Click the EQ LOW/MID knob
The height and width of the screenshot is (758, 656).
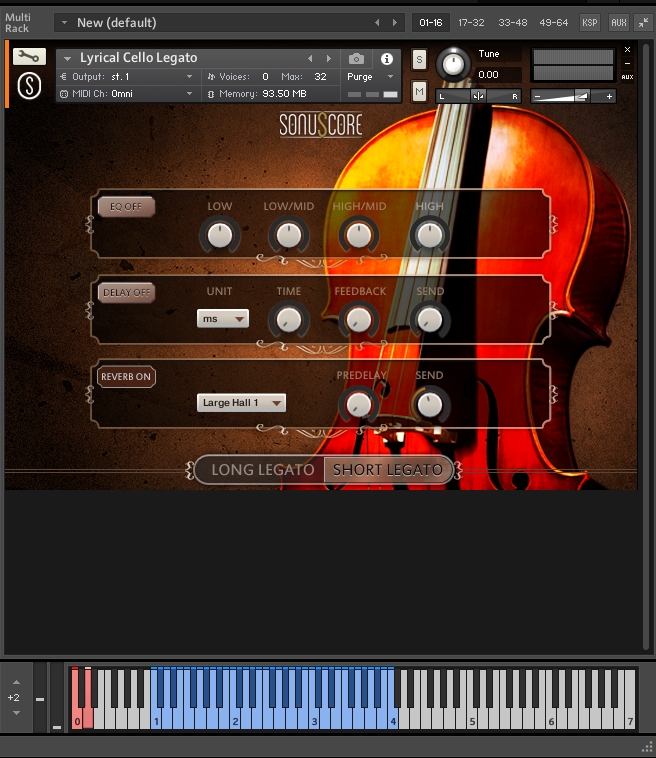(x=289, y=235)
